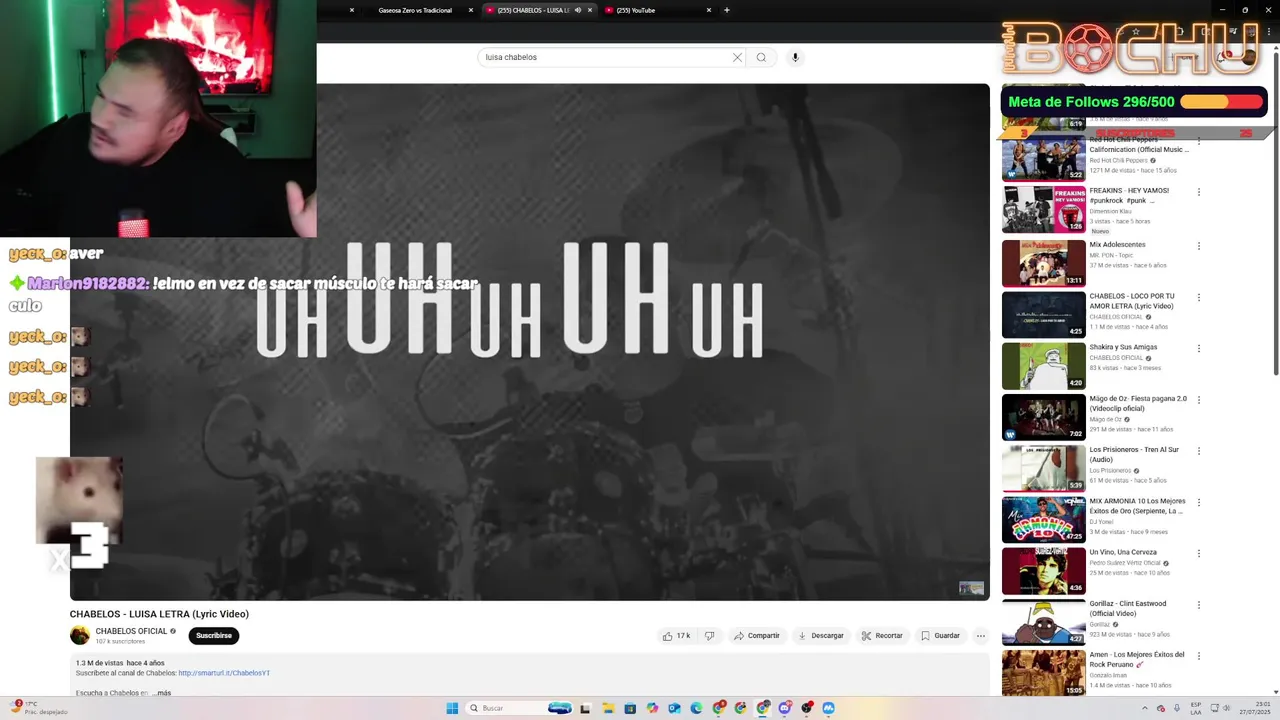Click the microphone icon in the system tray
The height and width of the screenshot is (720, 1280).
(1177, 708)
